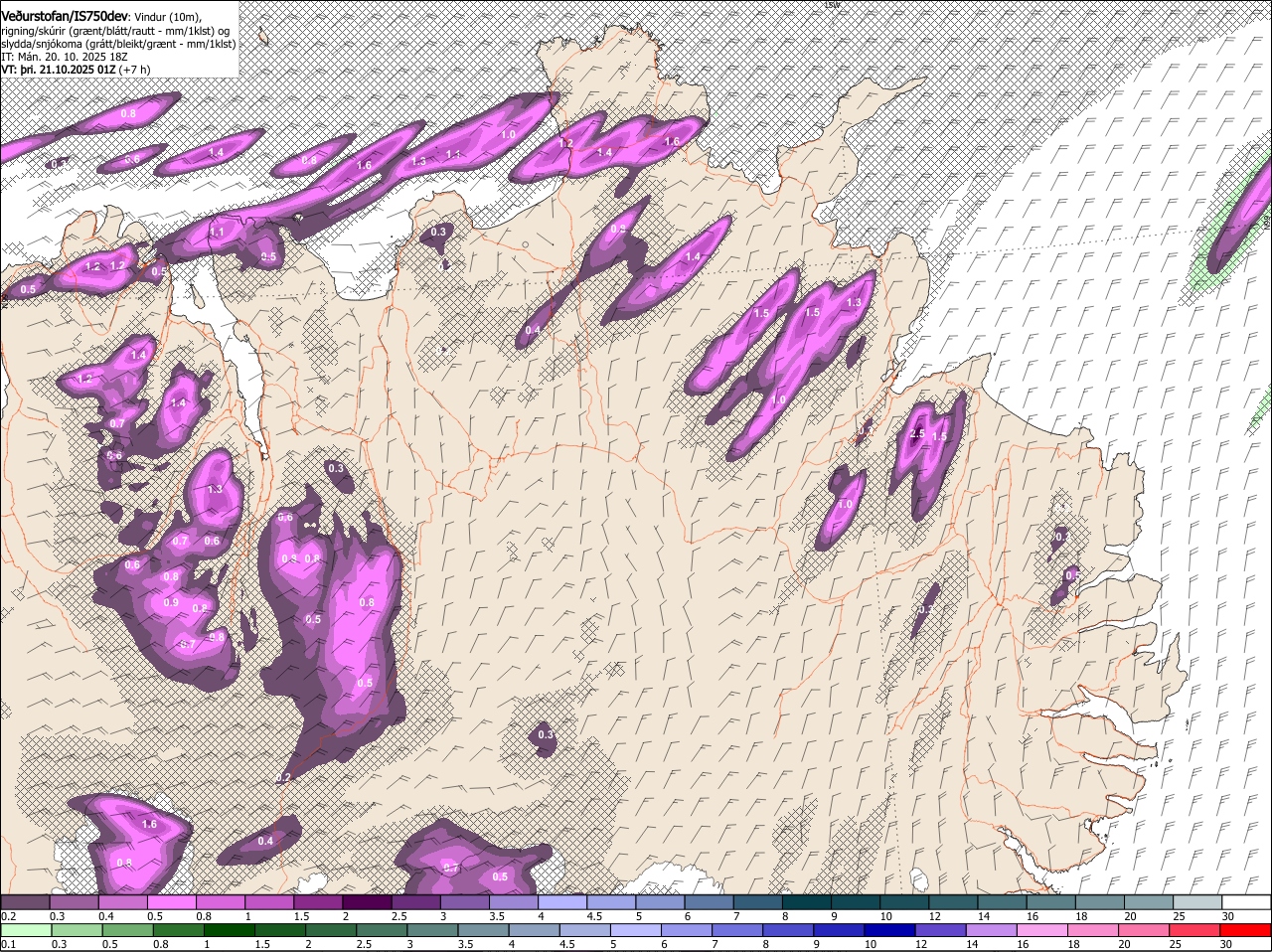Click the white 30+ snow legend swatch
The height and width of the screenshot is (952, 1272).
pyautogui.click(x=1246, y=902)
